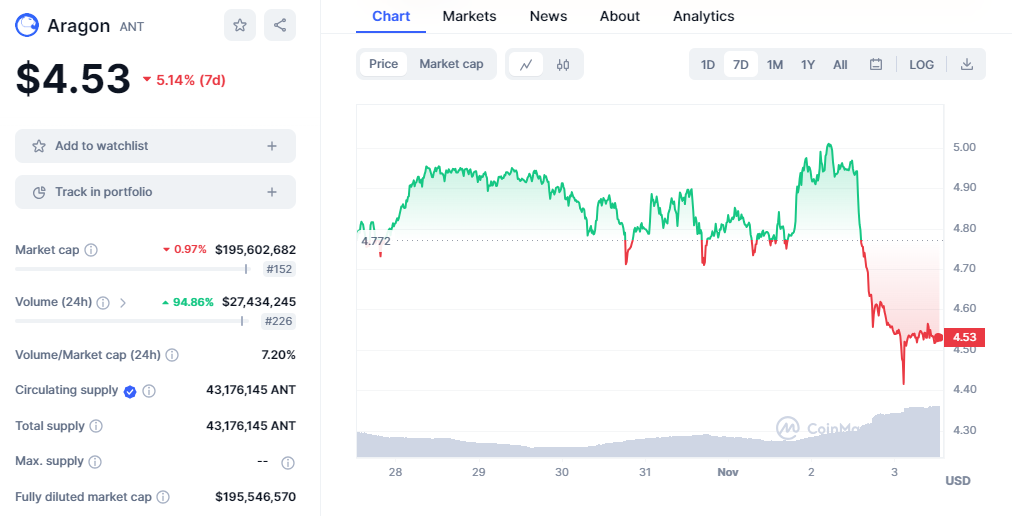The height and width of the screenshot is (516, 1012).
Task: Select Price chart mode
Action: coord(383,64)
